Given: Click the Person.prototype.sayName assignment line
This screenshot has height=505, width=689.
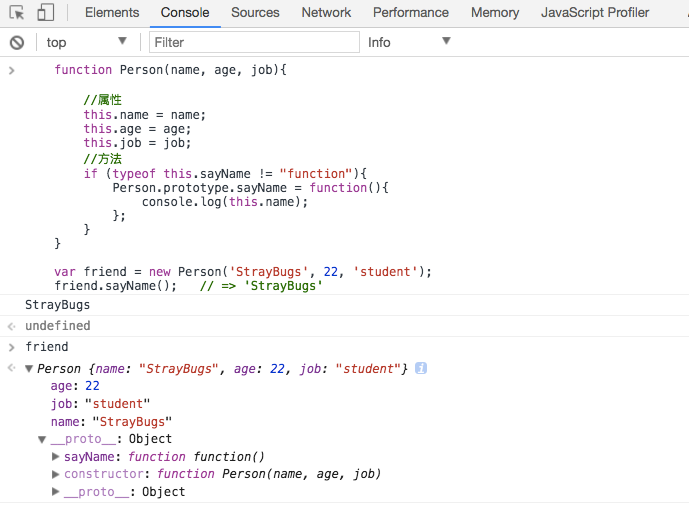Looking at the screenshot, I should tap(250, 188).
